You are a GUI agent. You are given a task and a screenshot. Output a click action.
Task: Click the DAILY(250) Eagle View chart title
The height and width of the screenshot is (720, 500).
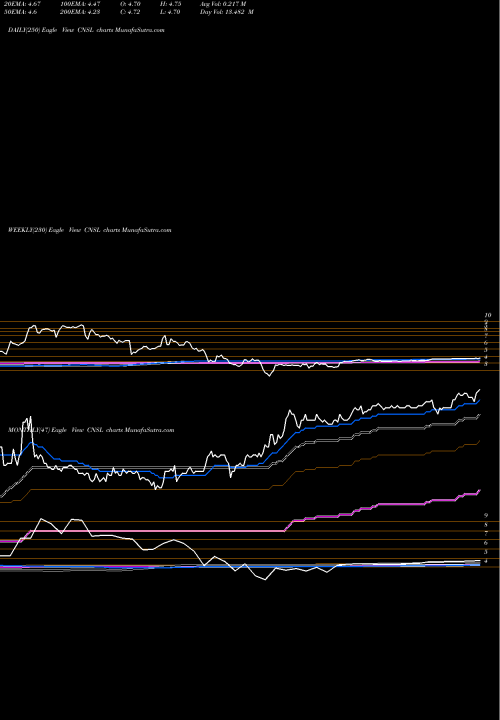point(86,30)
